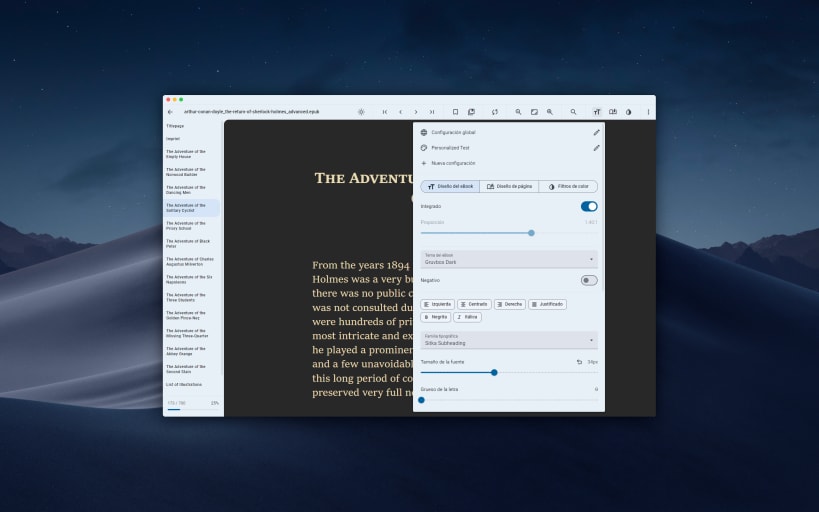Open The Adventure of the Dancing Men
Image resolution: width=819 pixels, height=512 pixels.
pyautogui.click(x=192, y=190)
